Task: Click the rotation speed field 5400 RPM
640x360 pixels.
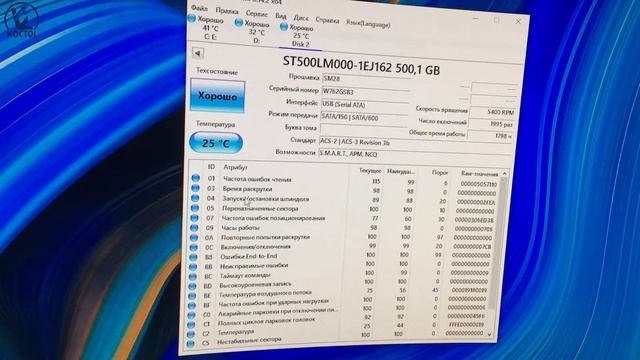Action: pos(493,112)
